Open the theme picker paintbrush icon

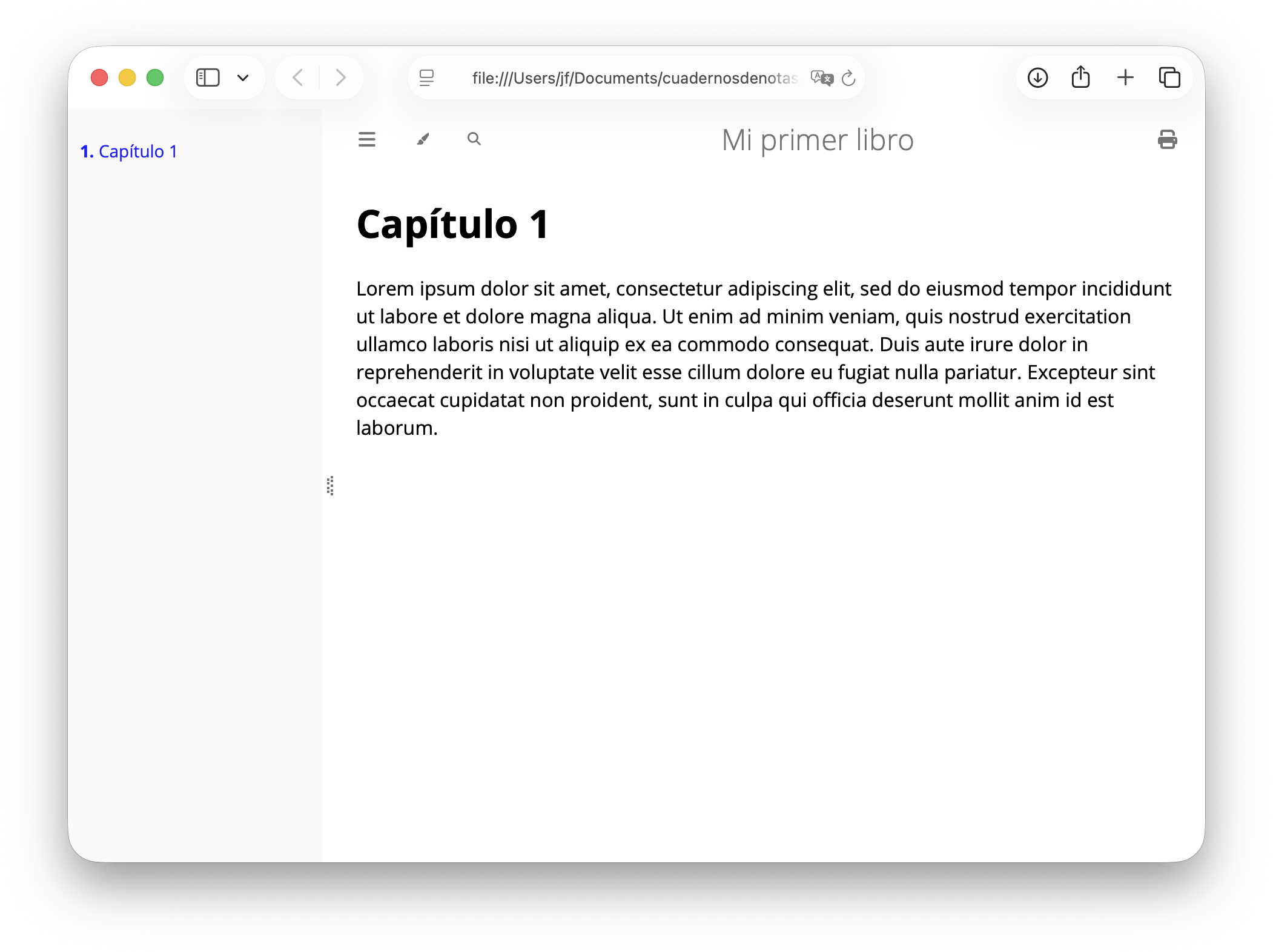(x=423, y=140)
